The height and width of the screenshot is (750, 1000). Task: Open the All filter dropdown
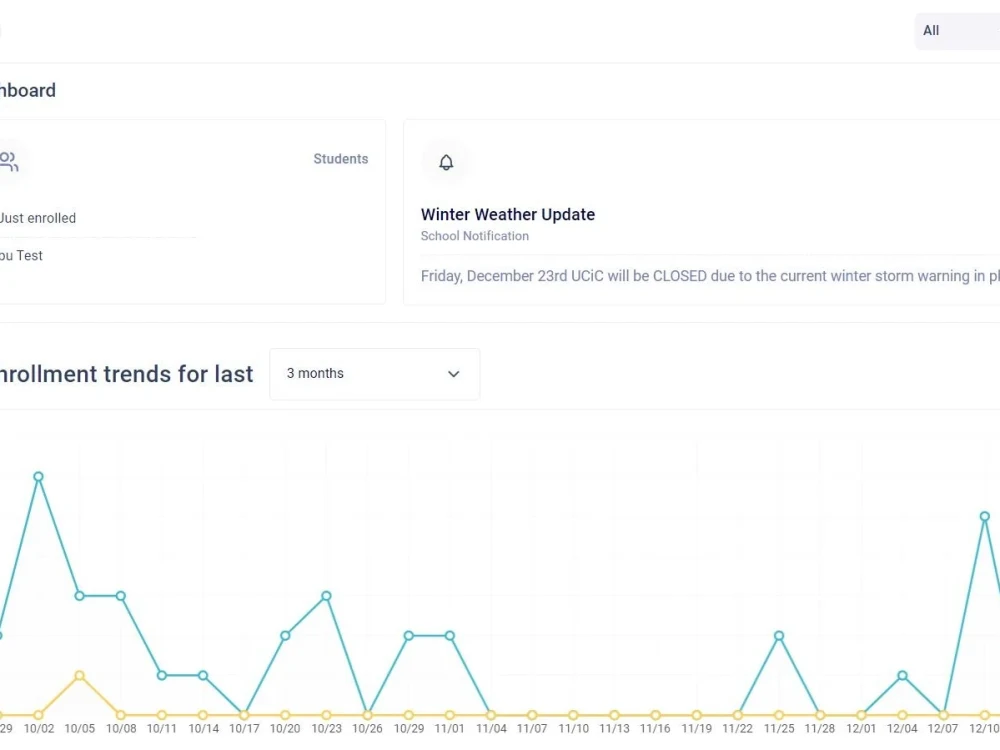tap(957, 31)
